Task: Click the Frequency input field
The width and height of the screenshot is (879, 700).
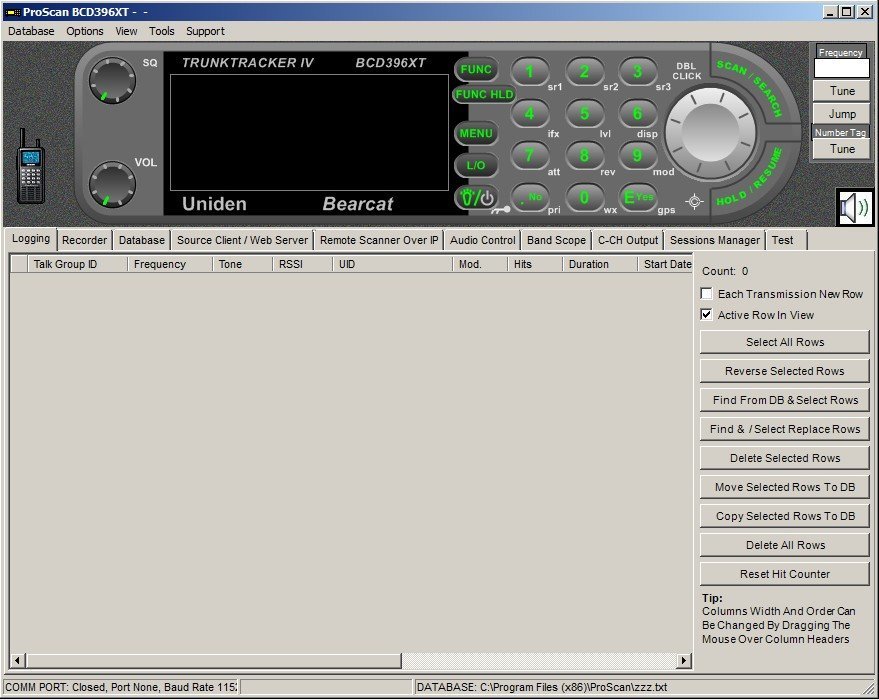Action: click(840, 68)
